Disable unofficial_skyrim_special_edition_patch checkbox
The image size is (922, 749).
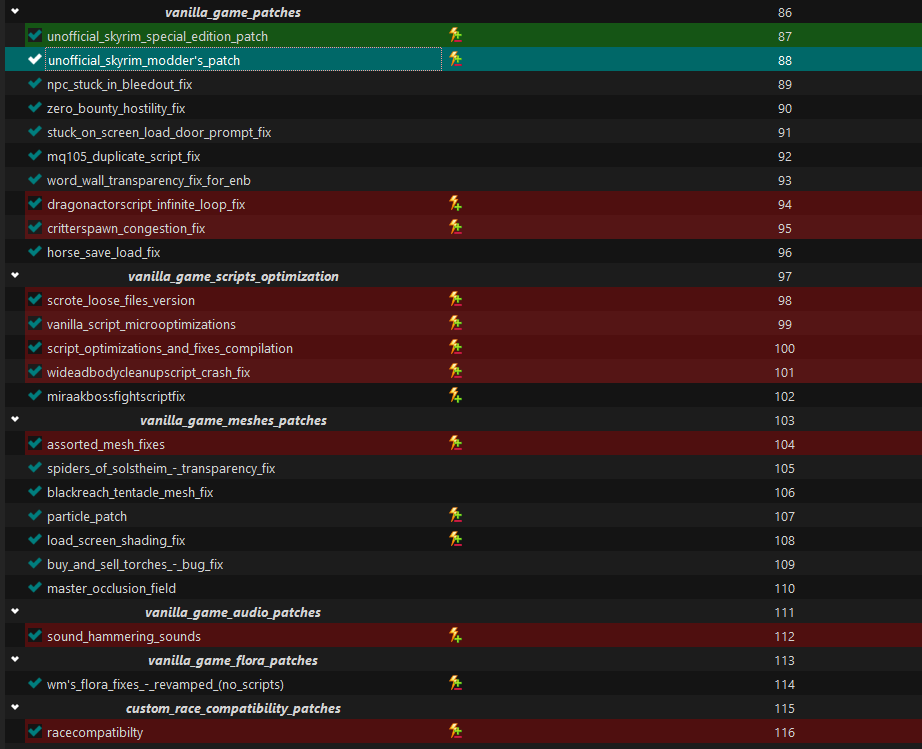tap(35, 35)
